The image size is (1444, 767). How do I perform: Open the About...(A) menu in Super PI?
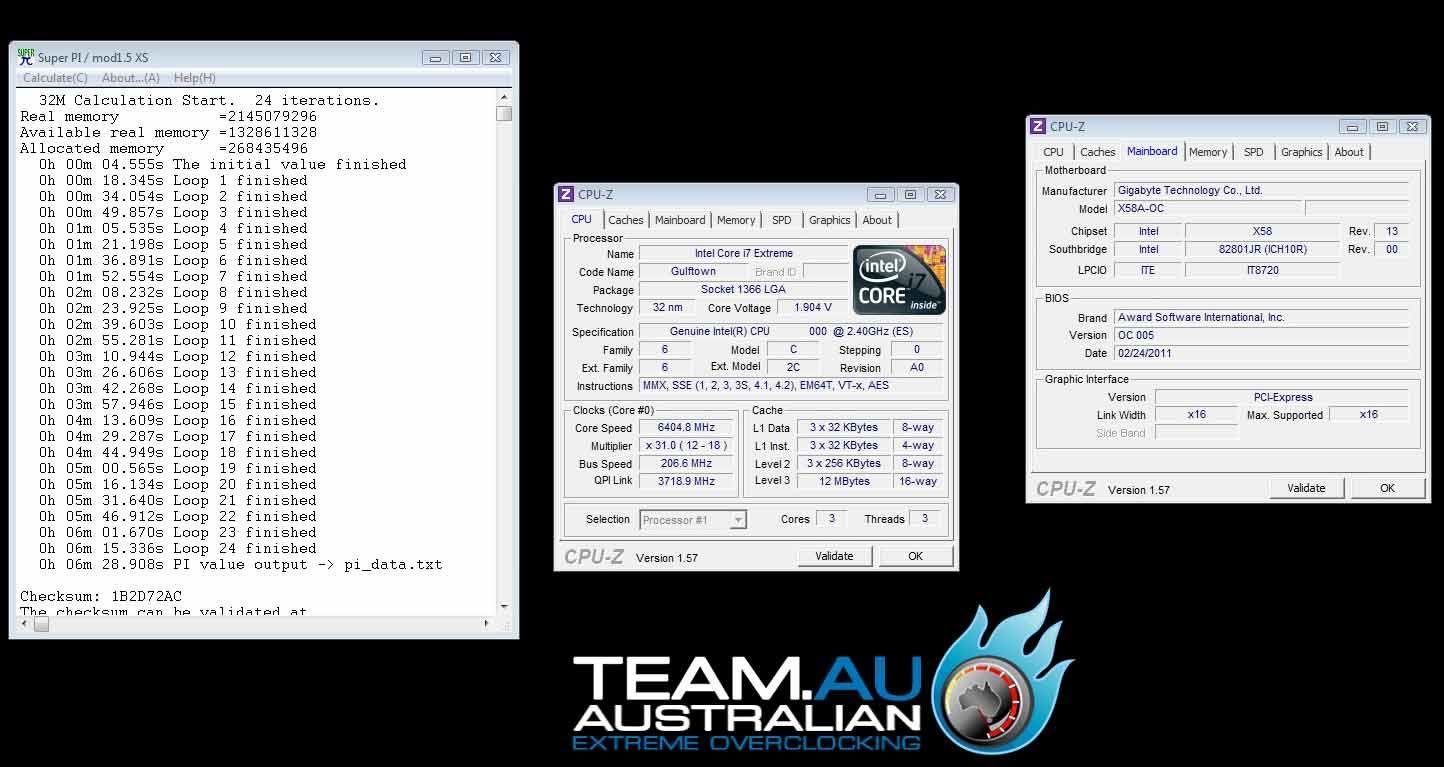point(130,78)
